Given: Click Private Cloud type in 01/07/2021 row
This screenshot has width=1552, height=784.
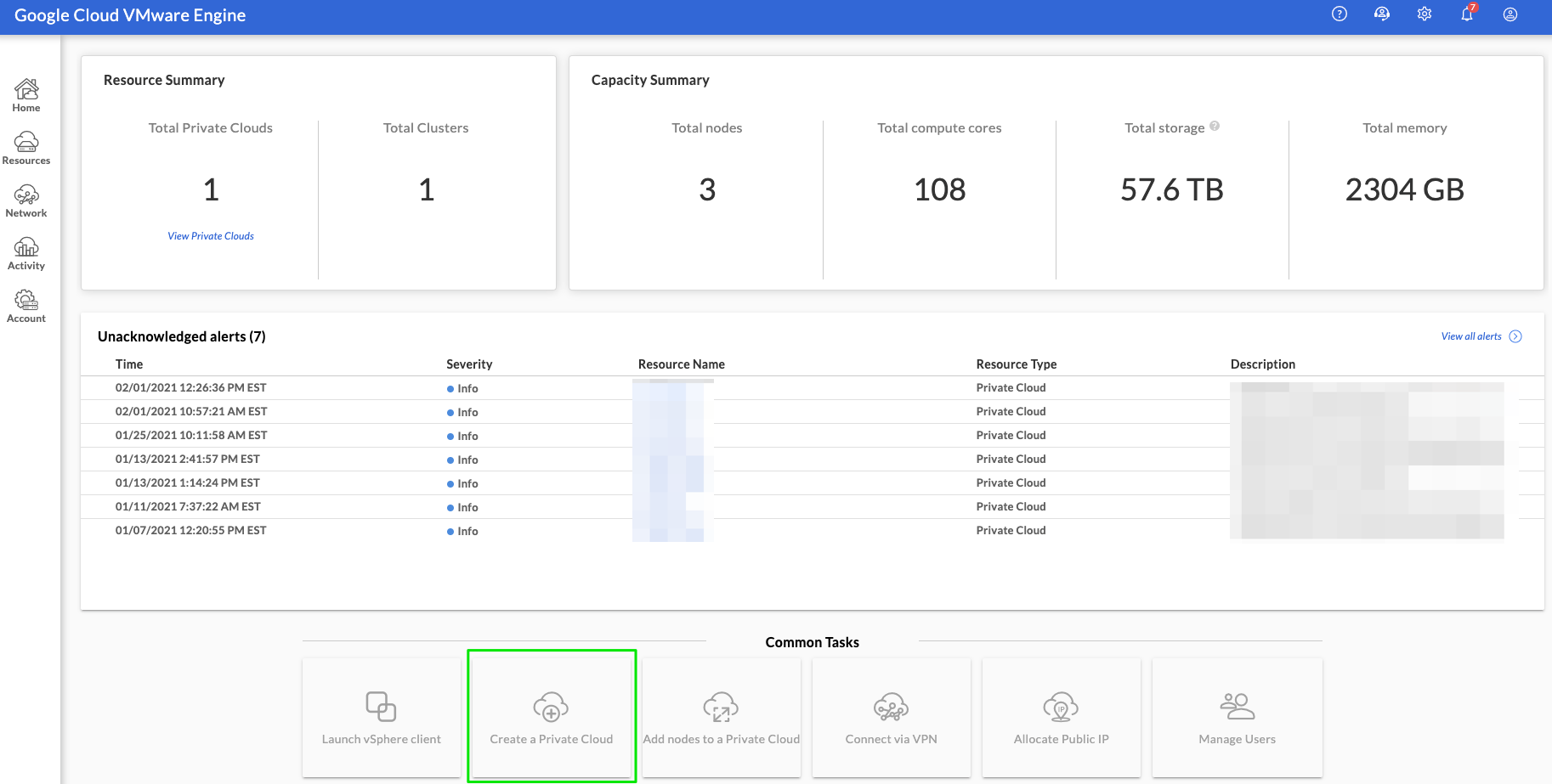Looking at the screenshot, I should pyautogui.click(x=1011, y=530).
